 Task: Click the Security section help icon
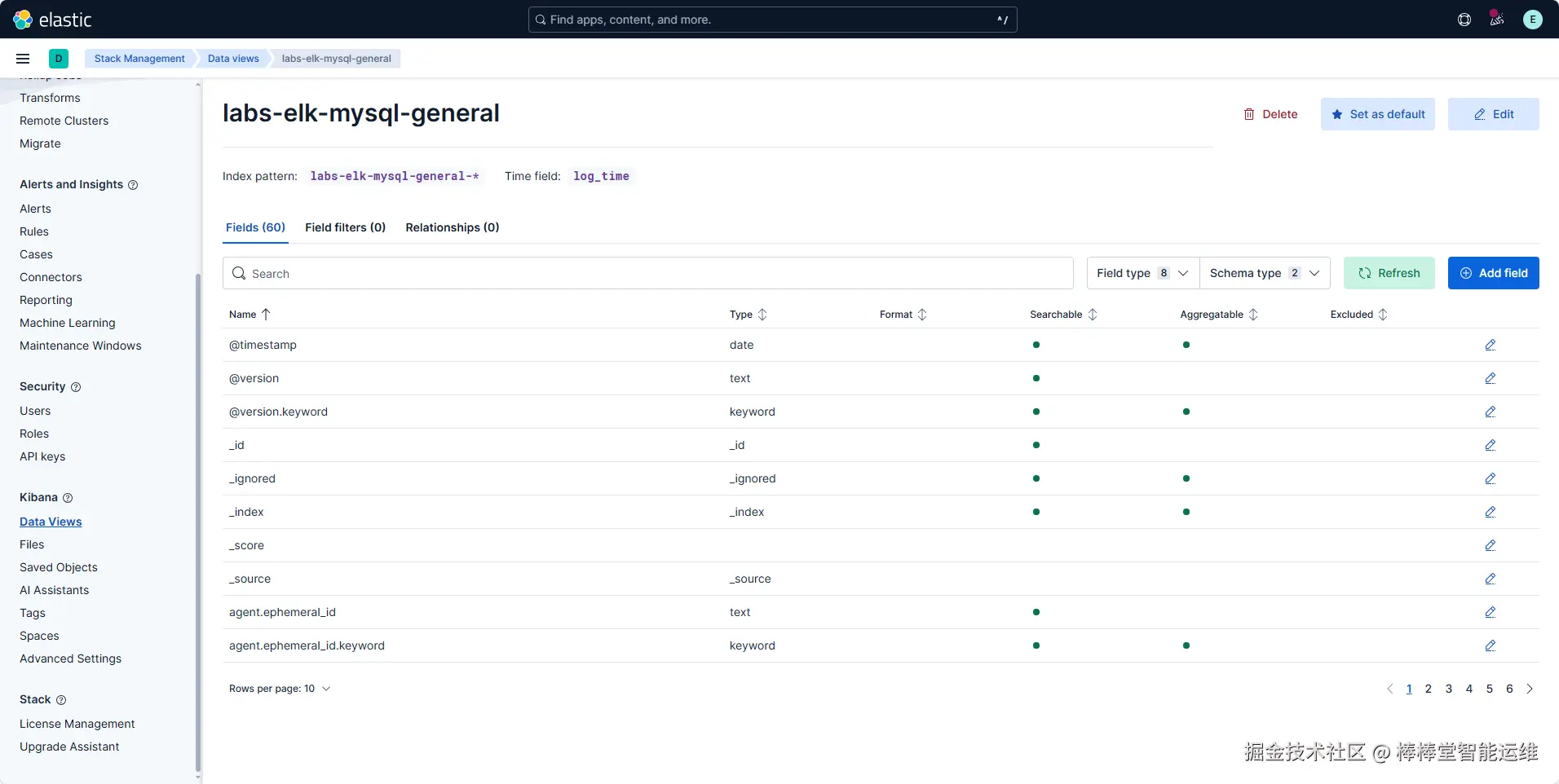pyautogui.click(x=76, y=387)
